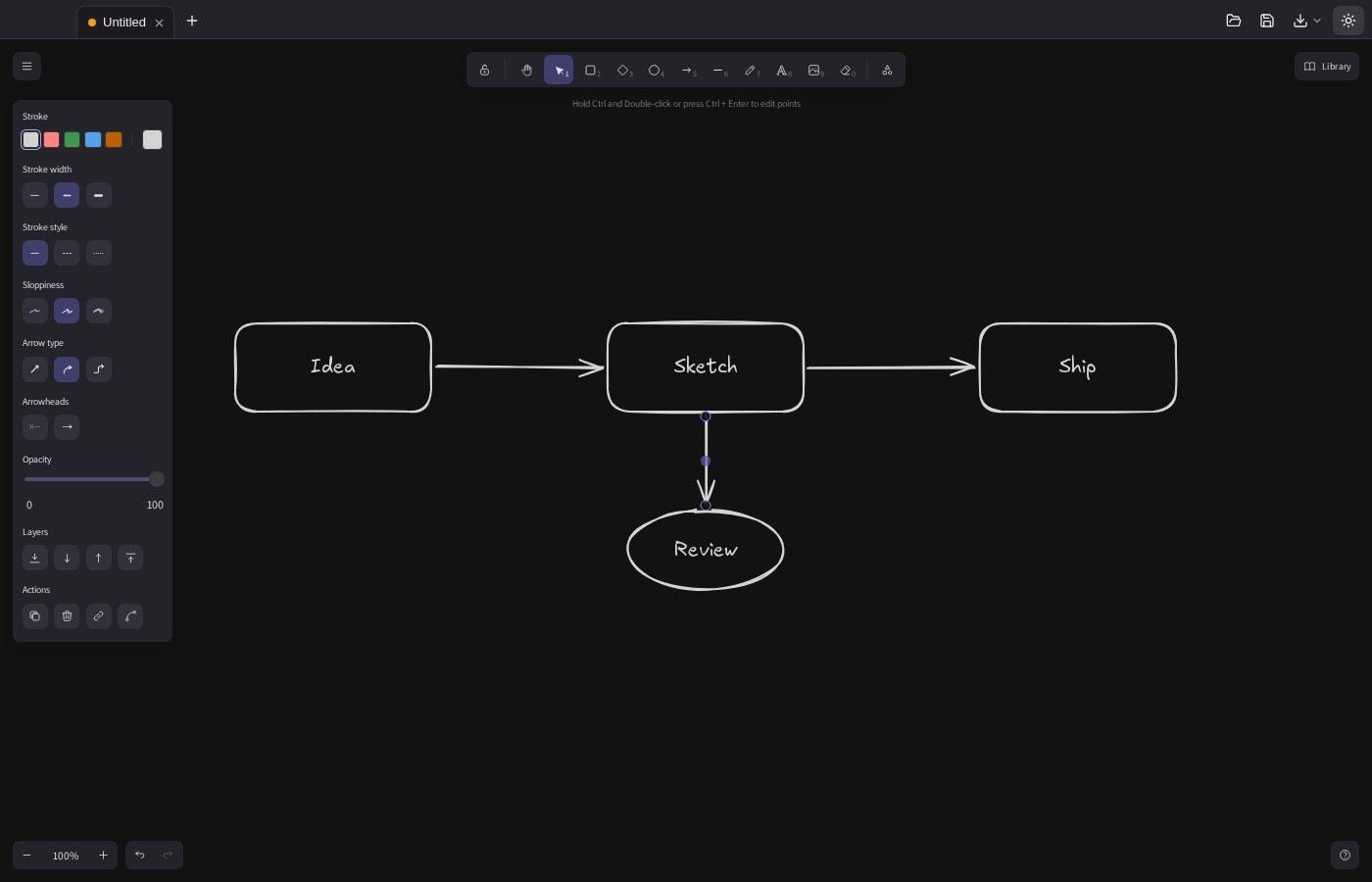Choose the thin stroke width option

click(35, 196)
